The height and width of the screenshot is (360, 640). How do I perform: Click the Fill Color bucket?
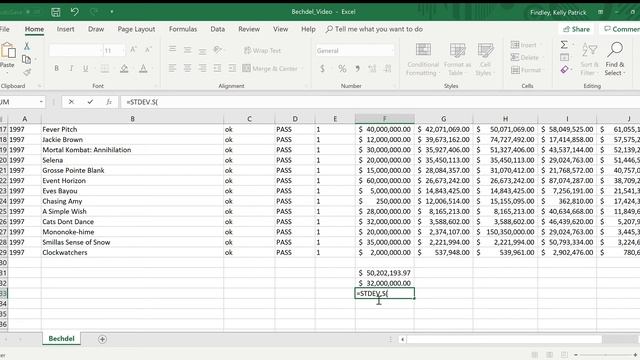click(x=124, y=68)
